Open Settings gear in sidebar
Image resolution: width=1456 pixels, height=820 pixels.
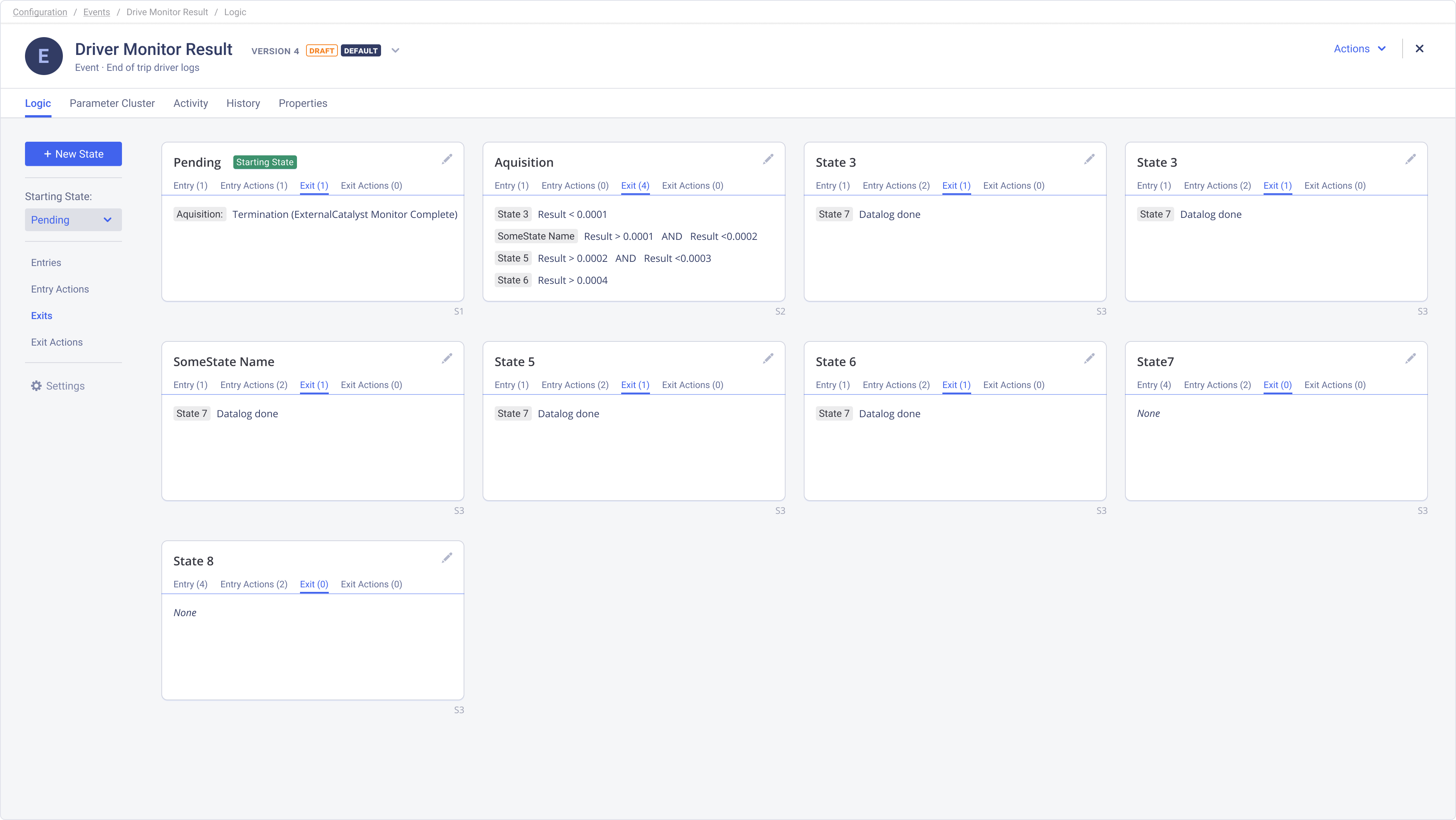(x=58, y=386)
